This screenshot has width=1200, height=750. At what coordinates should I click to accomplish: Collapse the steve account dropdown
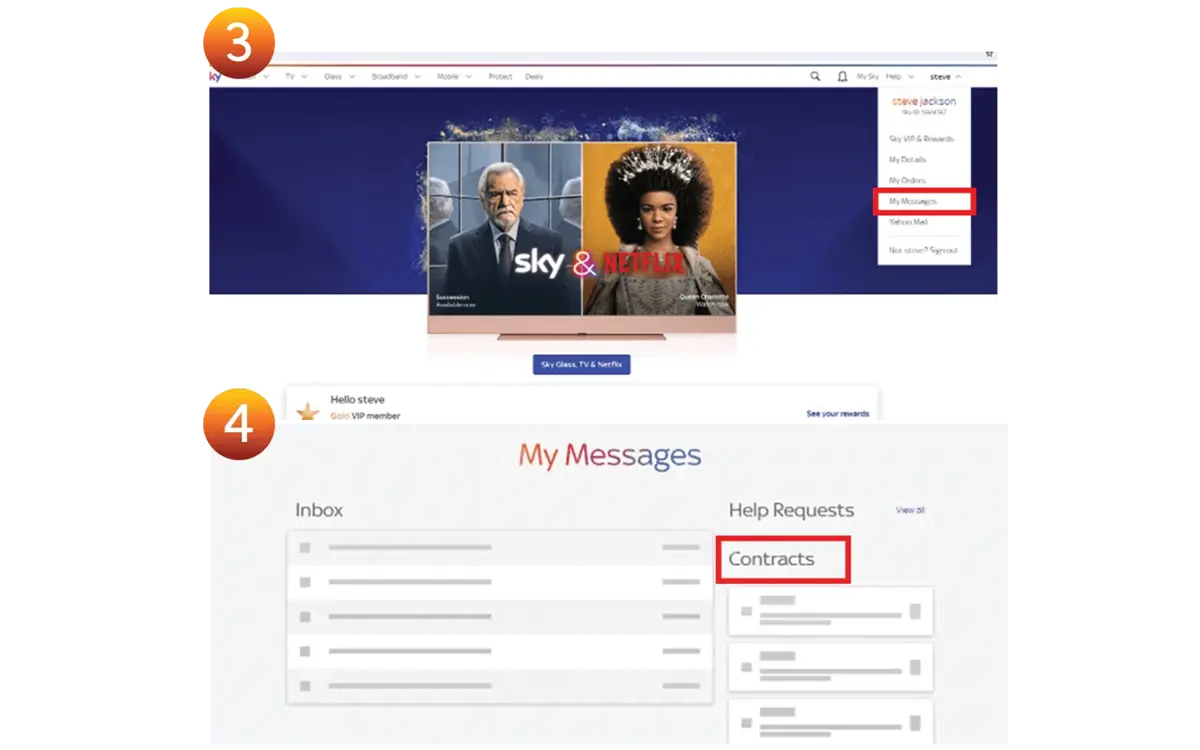(945, 77)
